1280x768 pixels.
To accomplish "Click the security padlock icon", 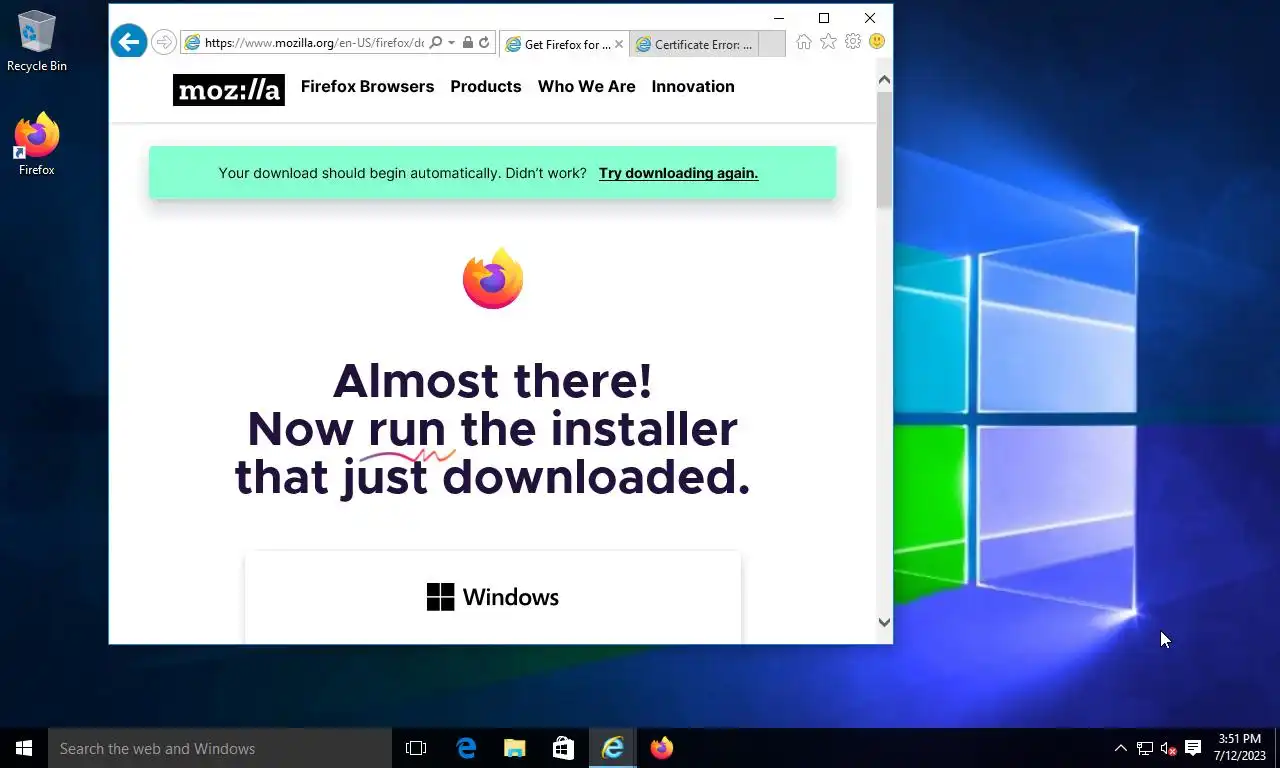I will click(x=468, y=43).
